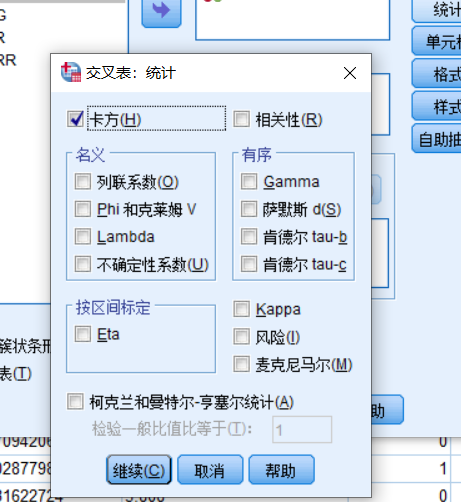The image size is (461, 502).
Task: Enable the Eta checkbox
Action: point(83,334)
